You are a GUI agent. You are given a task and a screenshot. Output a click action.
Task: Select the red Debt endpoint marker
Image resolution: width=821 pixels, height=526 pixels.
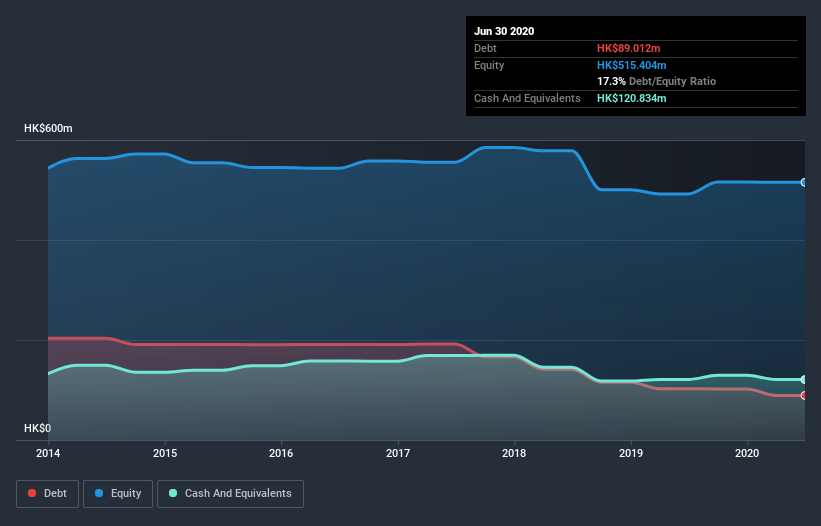pos(804,396)
